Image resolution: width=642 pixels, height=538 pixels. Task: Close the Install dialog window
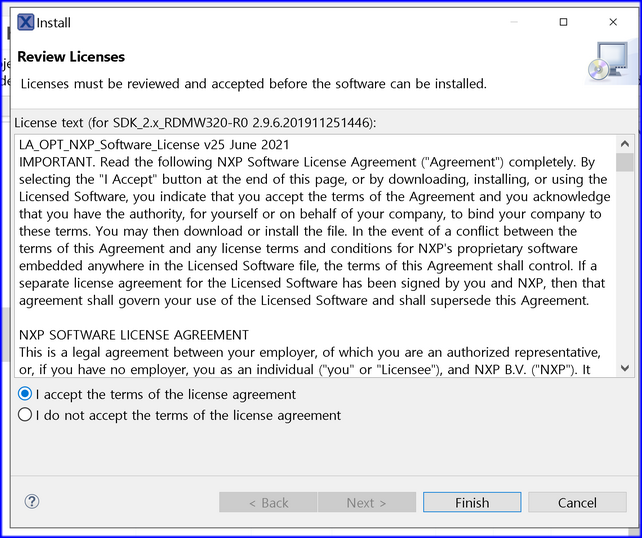(x=613, y=22)
